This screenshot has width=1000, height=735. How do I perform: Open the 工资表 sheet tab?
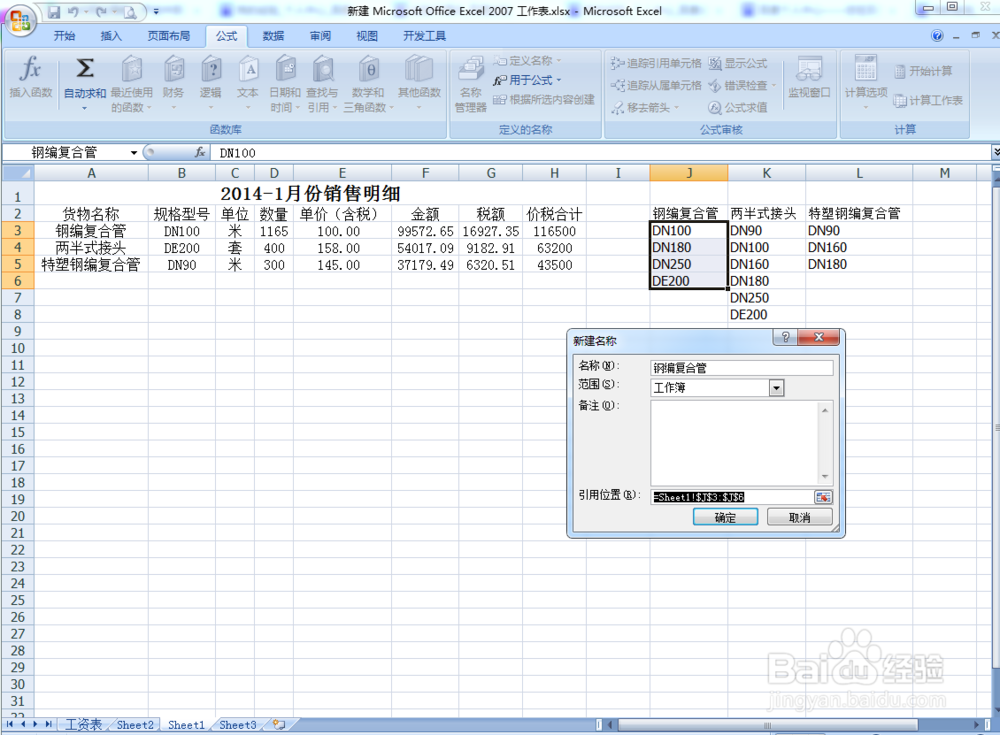click(x=84, y=724)
